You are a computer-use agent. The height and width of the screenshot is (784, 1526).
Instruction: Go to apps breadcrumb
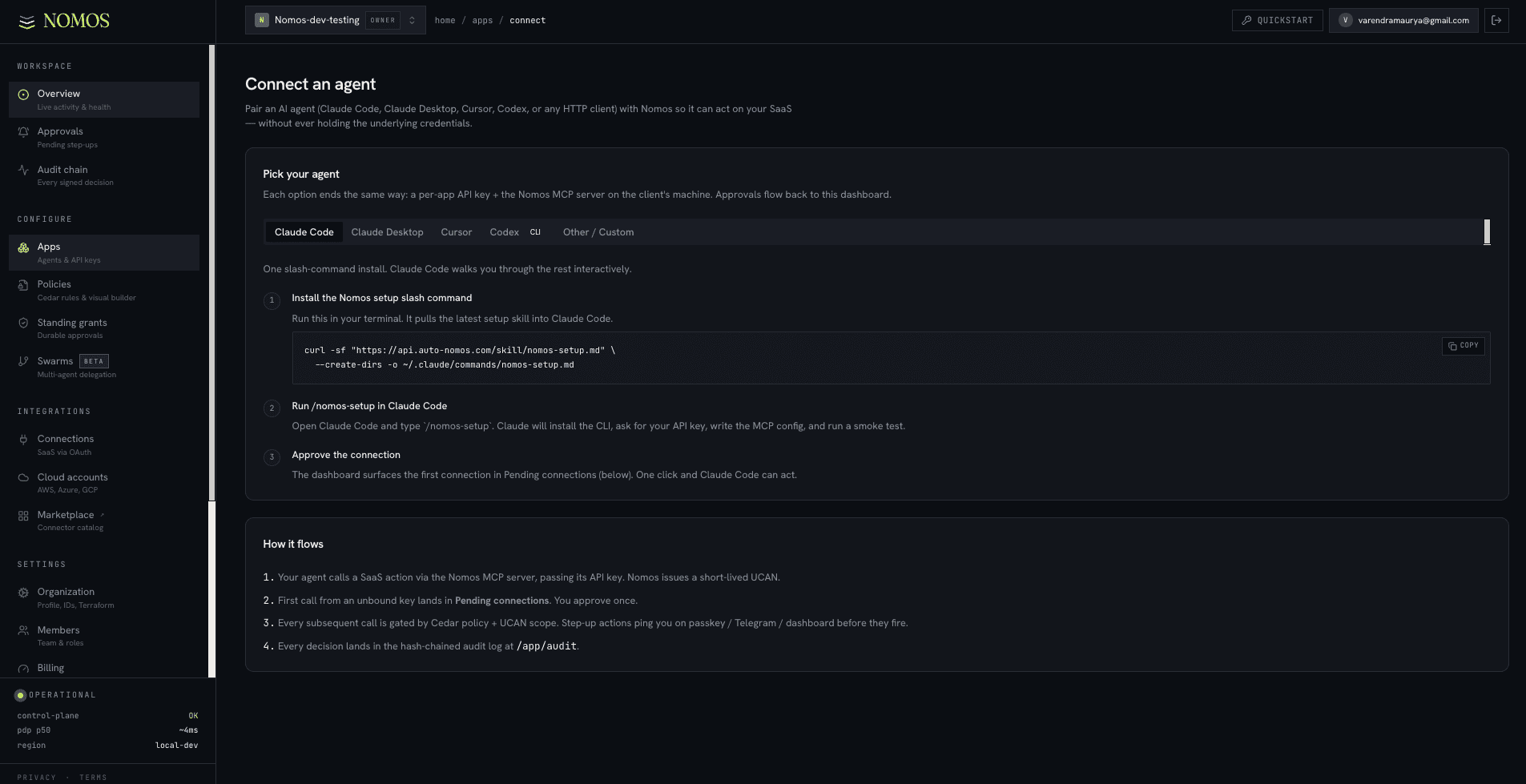(x=482, y=20)
